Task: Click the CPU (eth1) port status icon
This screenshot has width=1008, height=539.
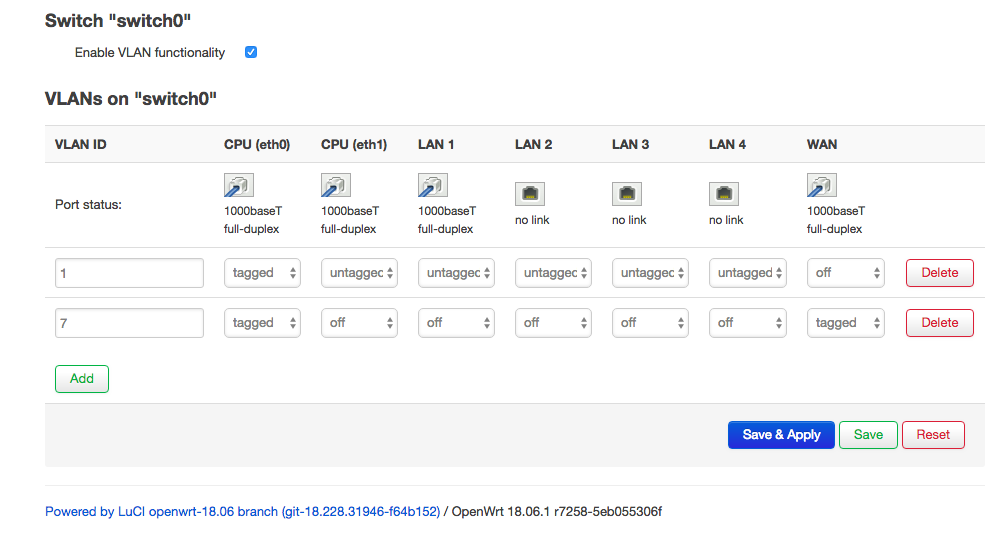Action: click(x=336, y=185)
